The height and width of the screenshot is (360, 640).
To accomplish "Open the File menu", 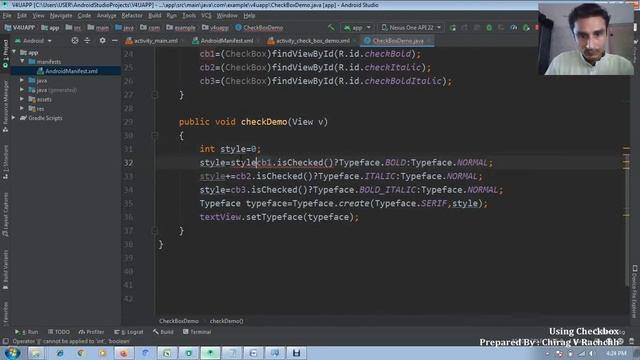I will point(7,16).
